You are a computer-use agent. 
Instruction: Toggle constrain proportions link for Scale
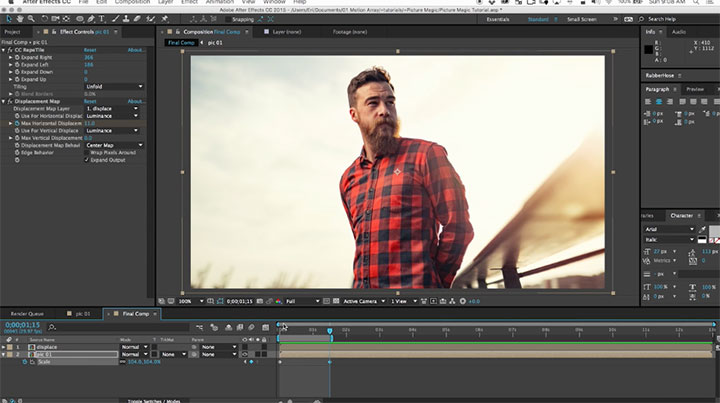pyautogui.click(x=123, y=362)
